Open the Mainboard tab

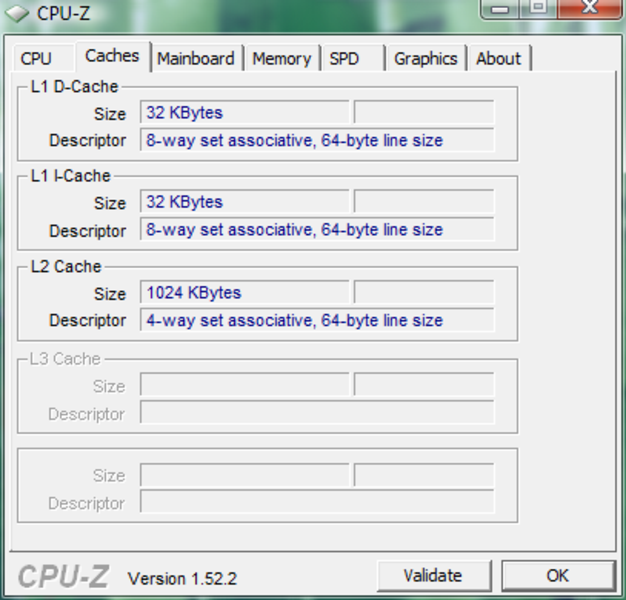coord(196,59)
